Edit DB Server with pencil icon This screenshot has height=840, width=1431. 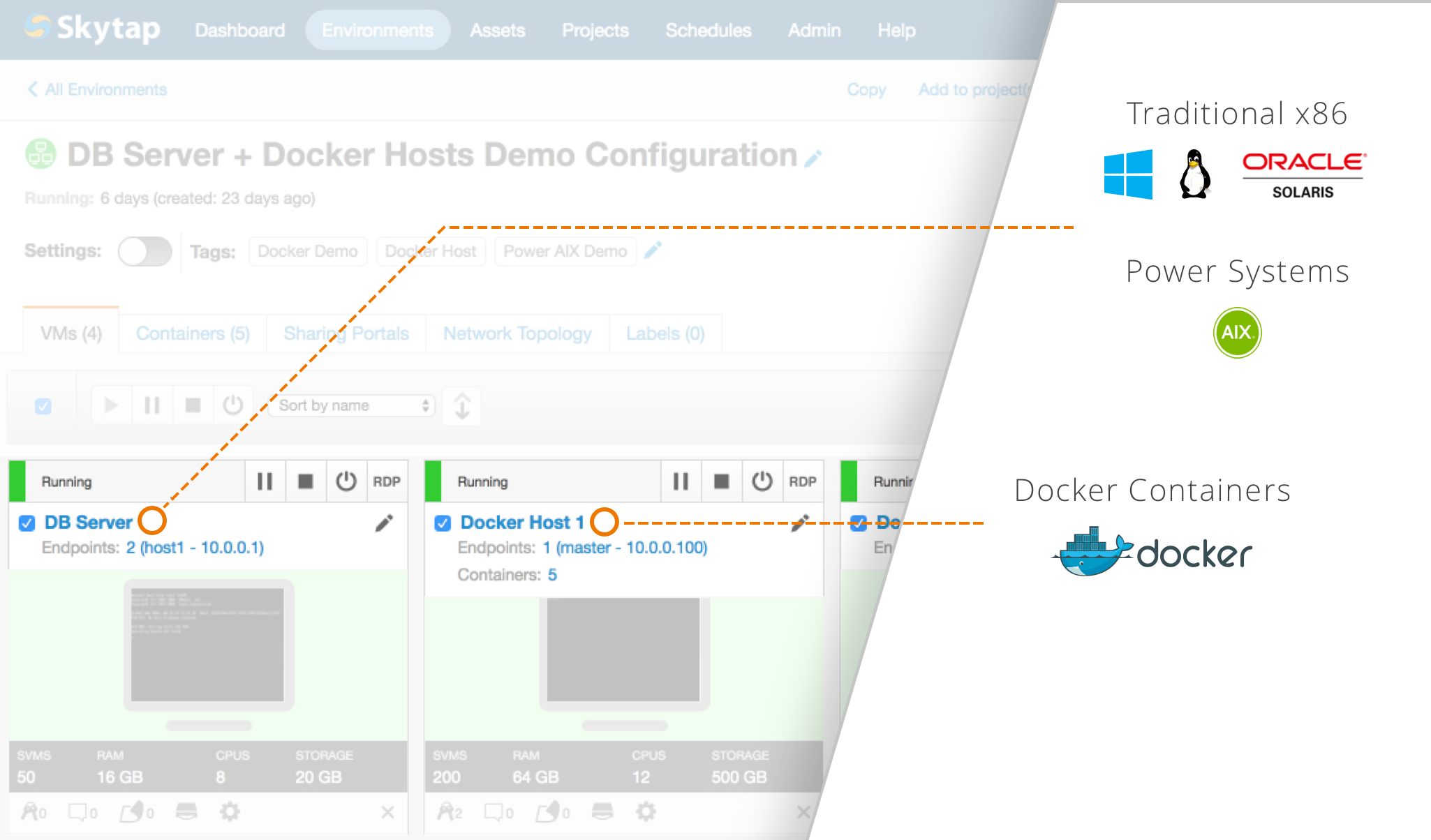384,523
